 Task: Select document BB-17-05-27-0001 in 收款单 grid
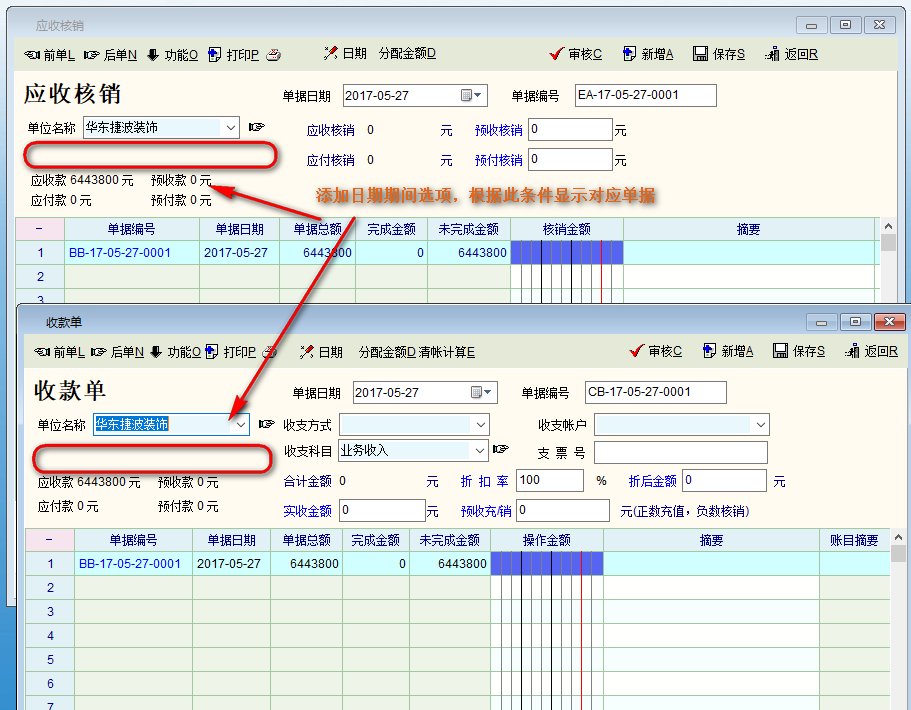pos(130,564)
